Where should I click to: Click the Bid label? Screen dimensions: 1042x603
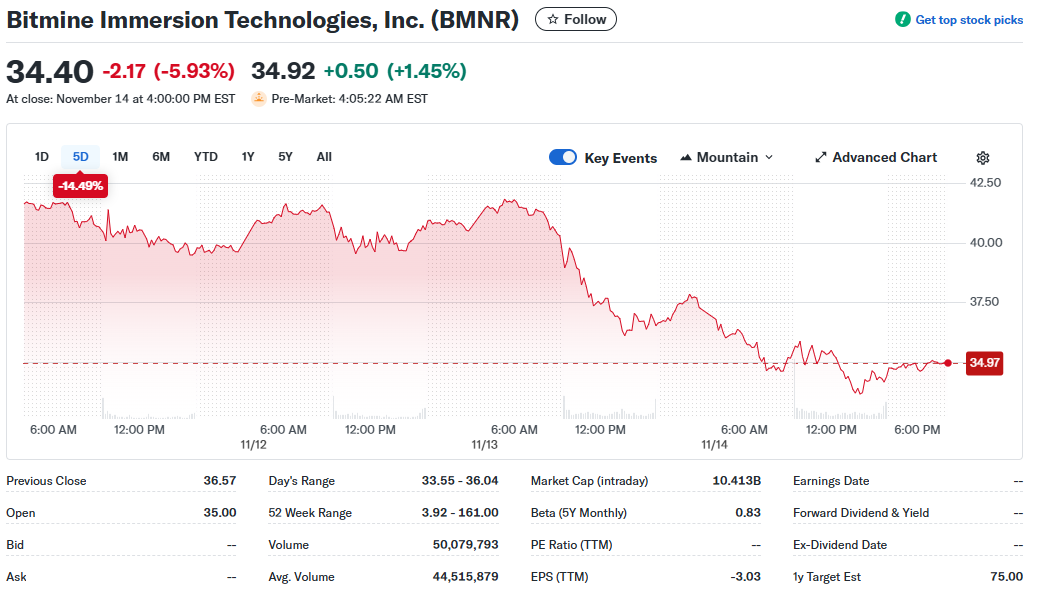coord(15,544)
